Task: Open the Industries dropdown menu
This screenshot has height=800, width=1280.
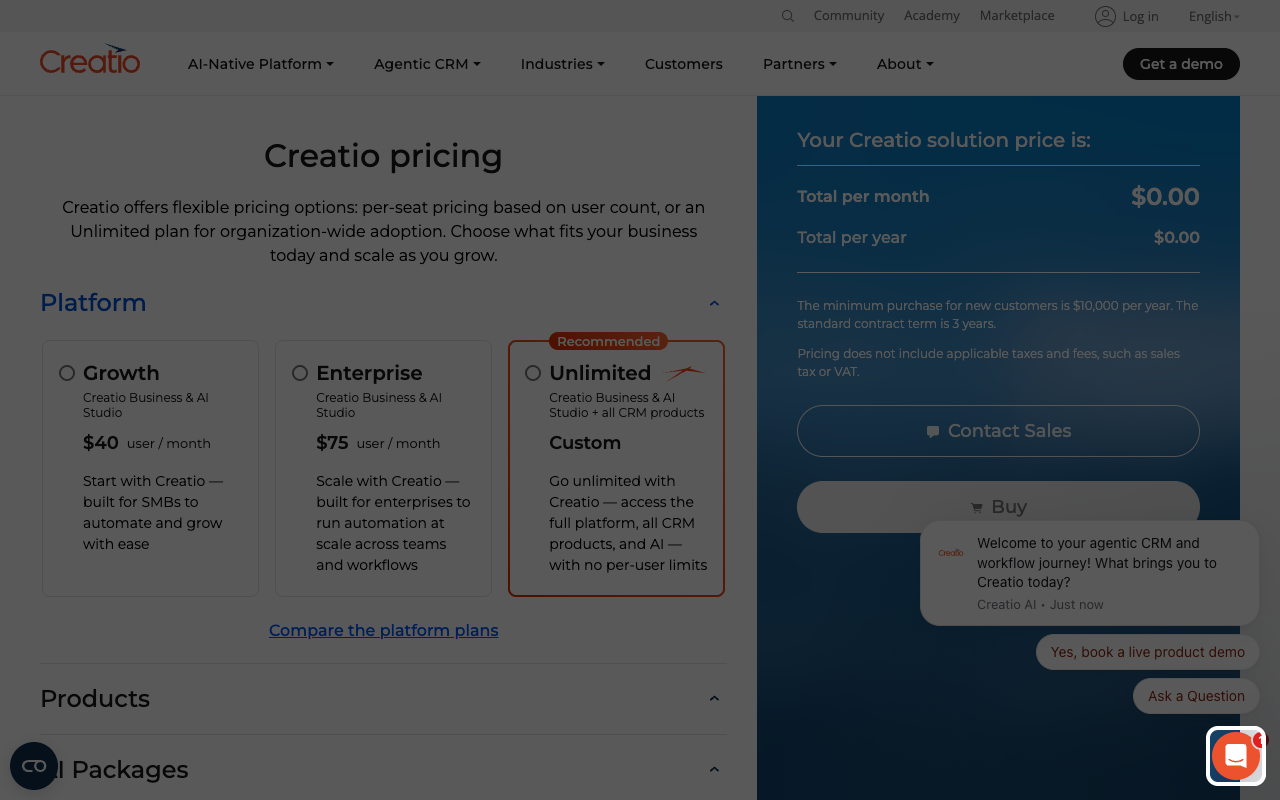Action: coord(562,64)
